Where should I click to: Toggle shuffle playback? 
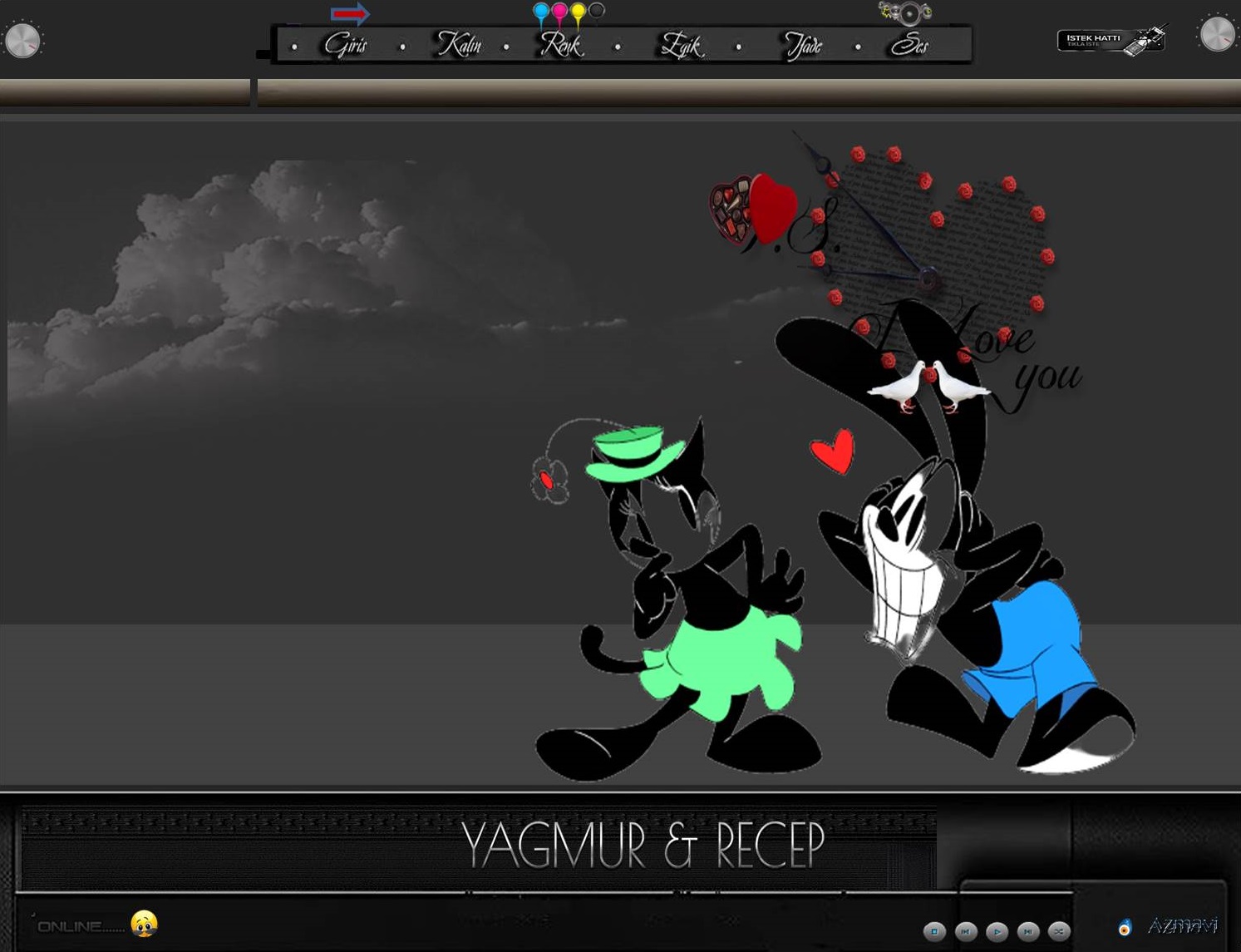(1059, 931)
